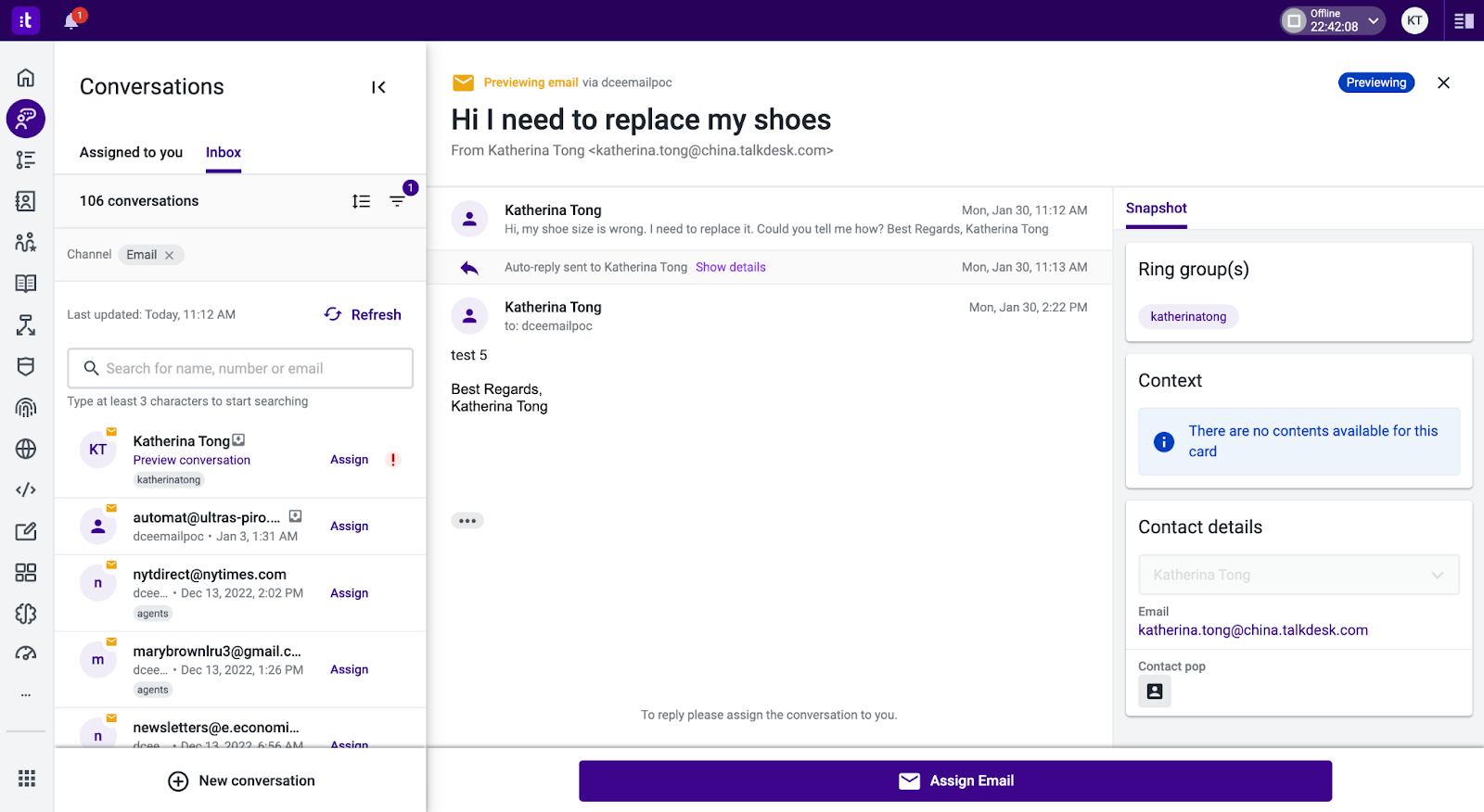Close the email preview
1484x812 pixels.
[1443, 82]
